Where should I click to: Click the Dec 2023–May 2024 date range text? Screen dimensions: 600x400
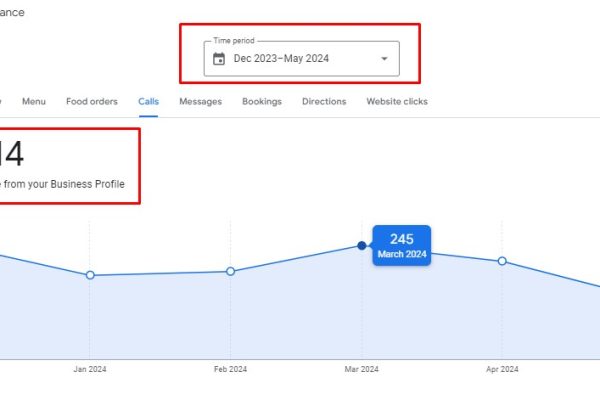tap(281, 59)
